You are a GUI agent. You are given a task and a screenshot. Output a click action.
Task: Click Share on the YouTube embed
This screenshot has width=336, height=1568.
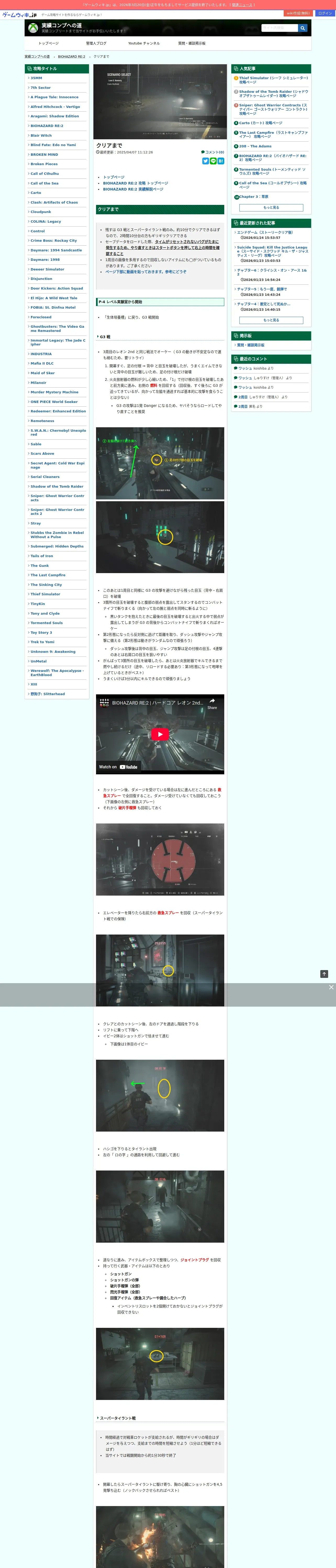212,704
